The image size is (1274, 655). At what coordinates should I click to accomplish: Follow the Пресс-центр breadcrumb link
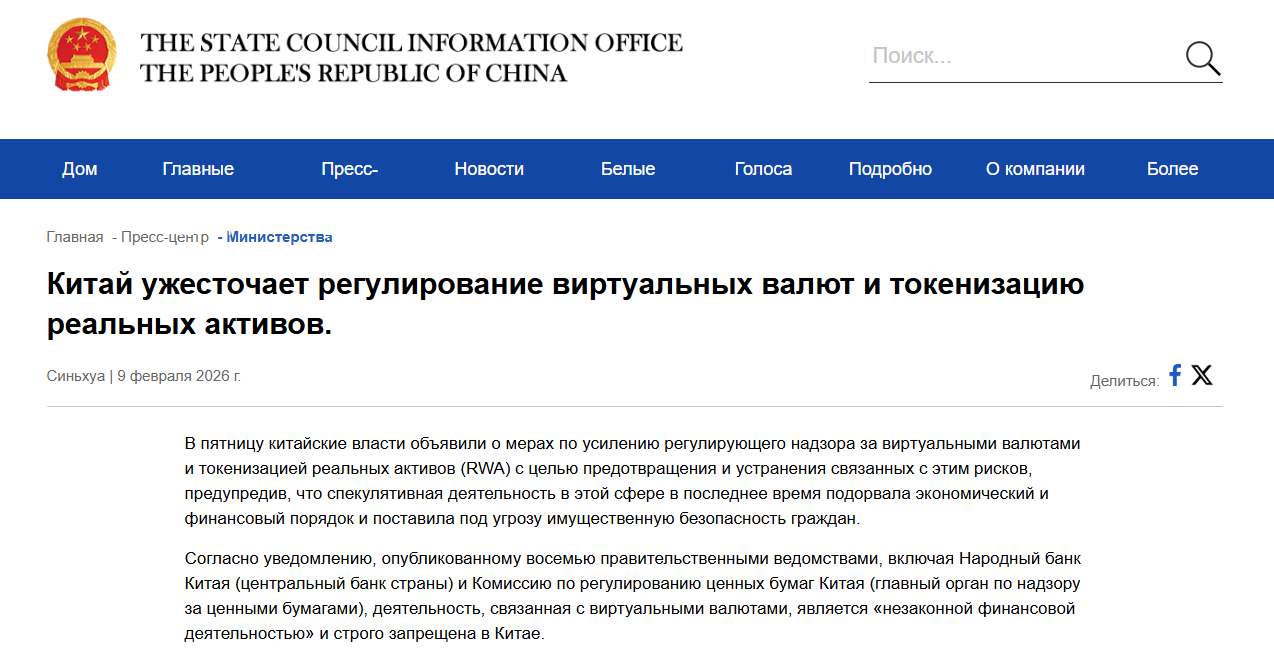tap(165, 237)
